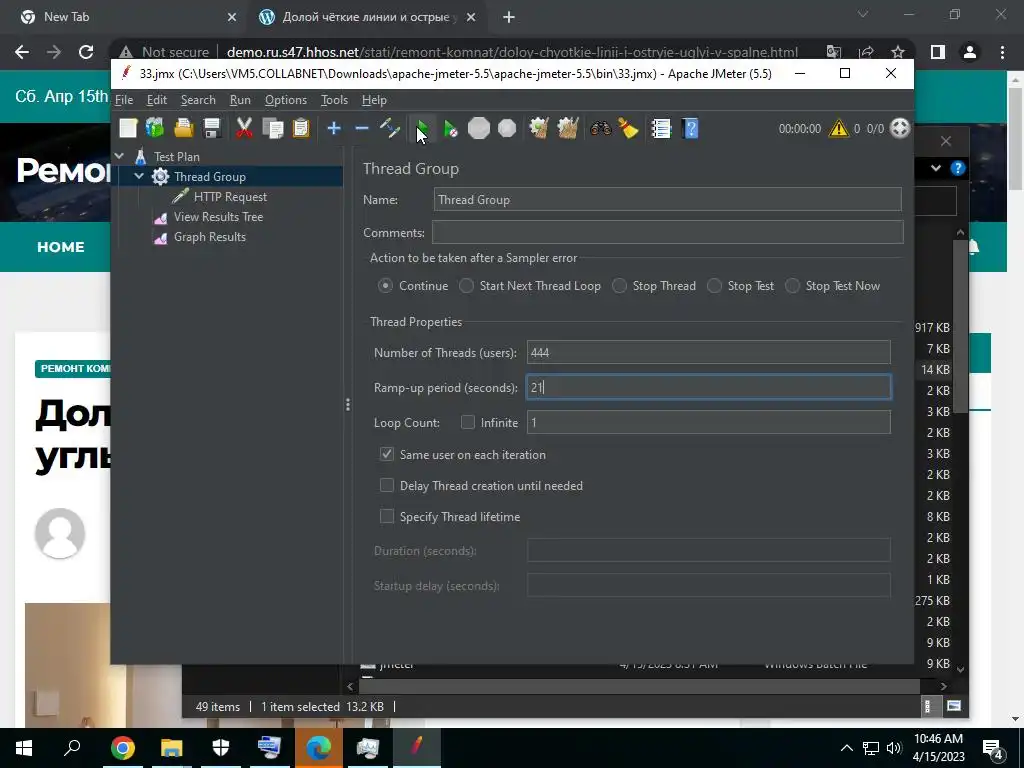This screenshot has height=768, width=1024.
Task: Start test with no pauses icon
Action: [x=451, y=128]
